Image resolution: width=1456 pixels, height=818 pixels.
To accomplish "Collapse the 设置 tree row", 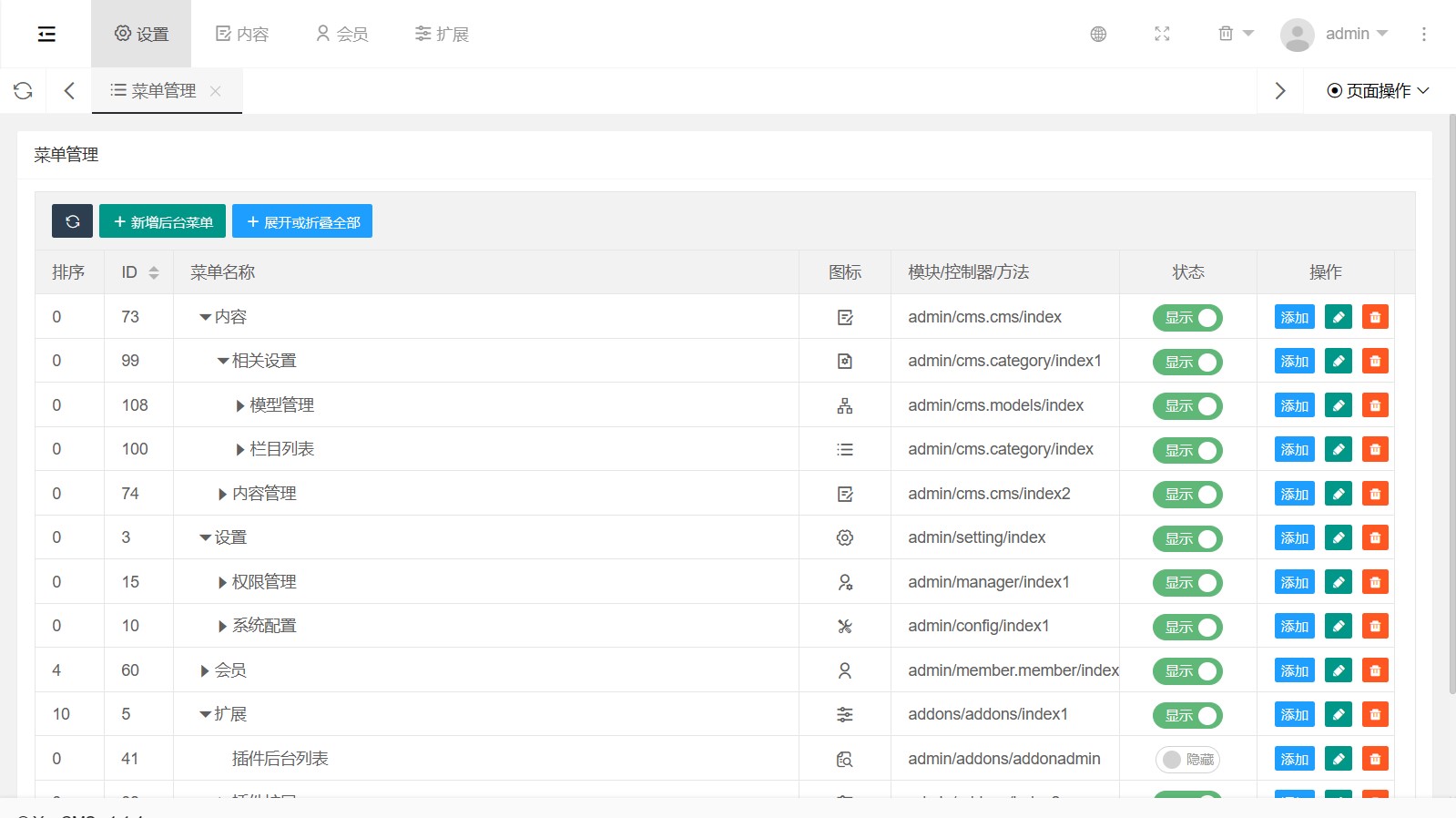I will pyautogui.click(x=205, y=537).
